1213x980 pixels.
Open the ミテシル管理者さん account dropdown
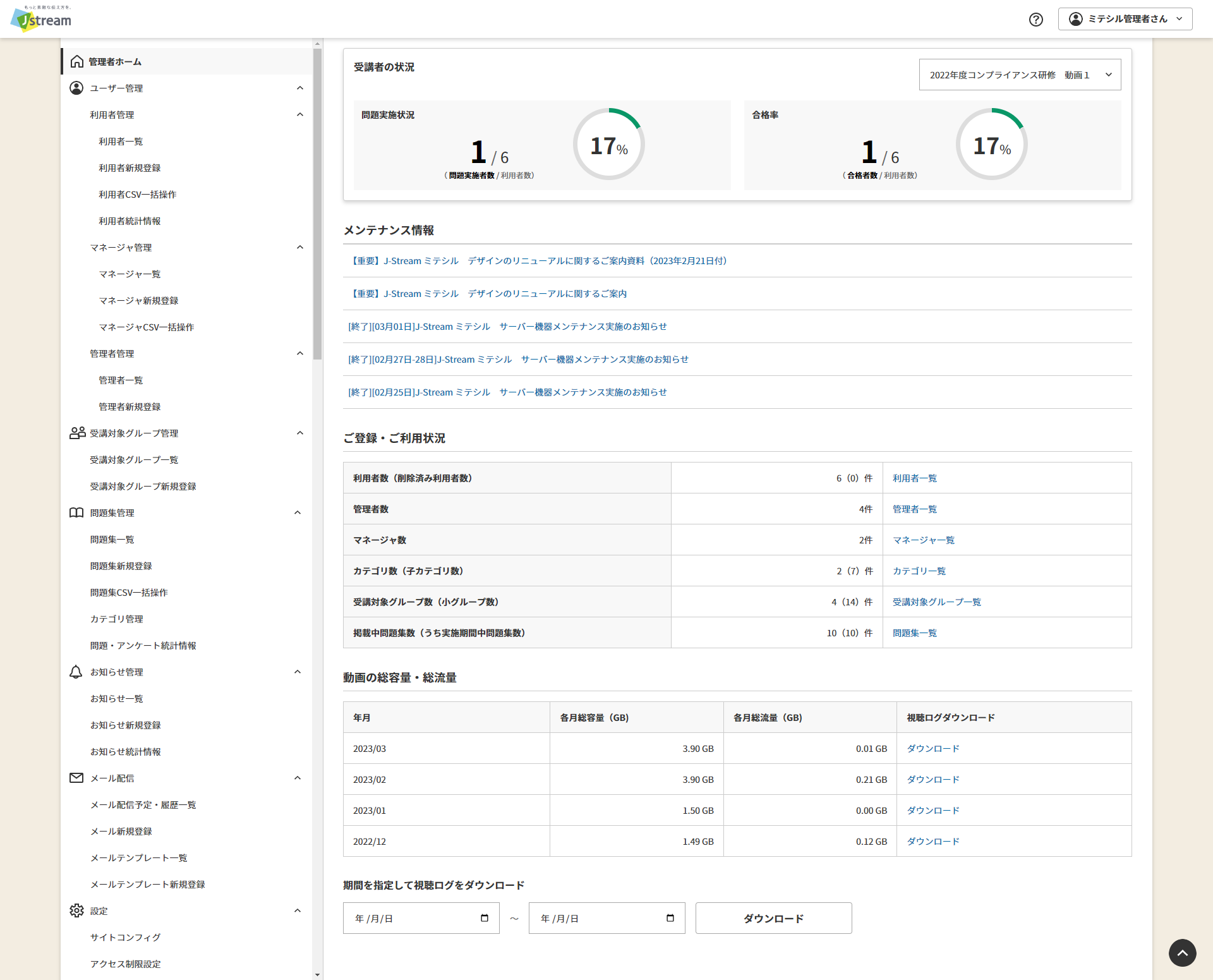1125,19
